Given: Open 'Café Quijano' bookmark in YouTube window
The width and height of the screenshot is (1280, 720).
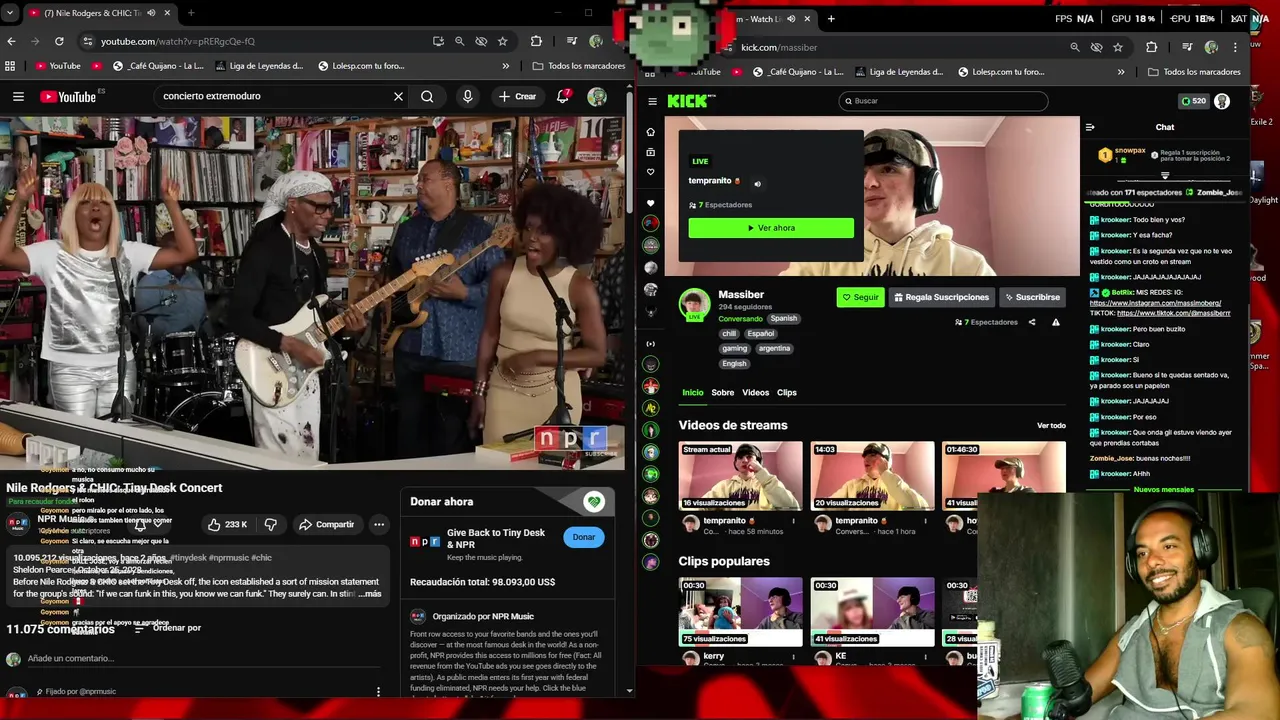Looking at the screenshot, I should (x=158, y=66).
